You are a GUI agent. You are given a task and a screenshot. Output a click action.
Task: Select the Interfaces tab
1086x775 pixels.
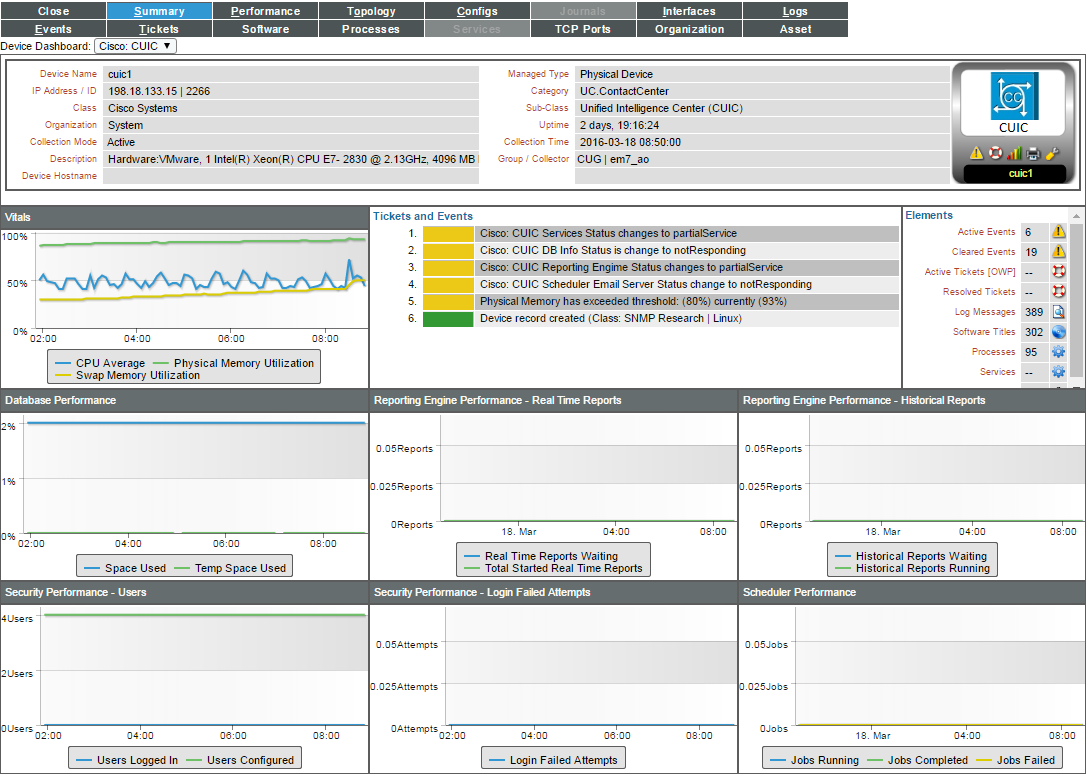click(689, 11)
